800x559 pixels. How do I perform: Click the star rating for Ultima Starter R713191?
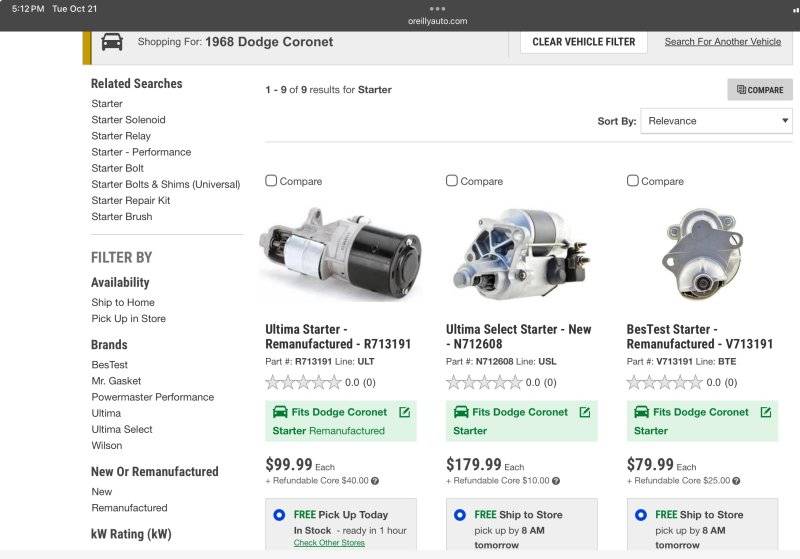(303, 382)
